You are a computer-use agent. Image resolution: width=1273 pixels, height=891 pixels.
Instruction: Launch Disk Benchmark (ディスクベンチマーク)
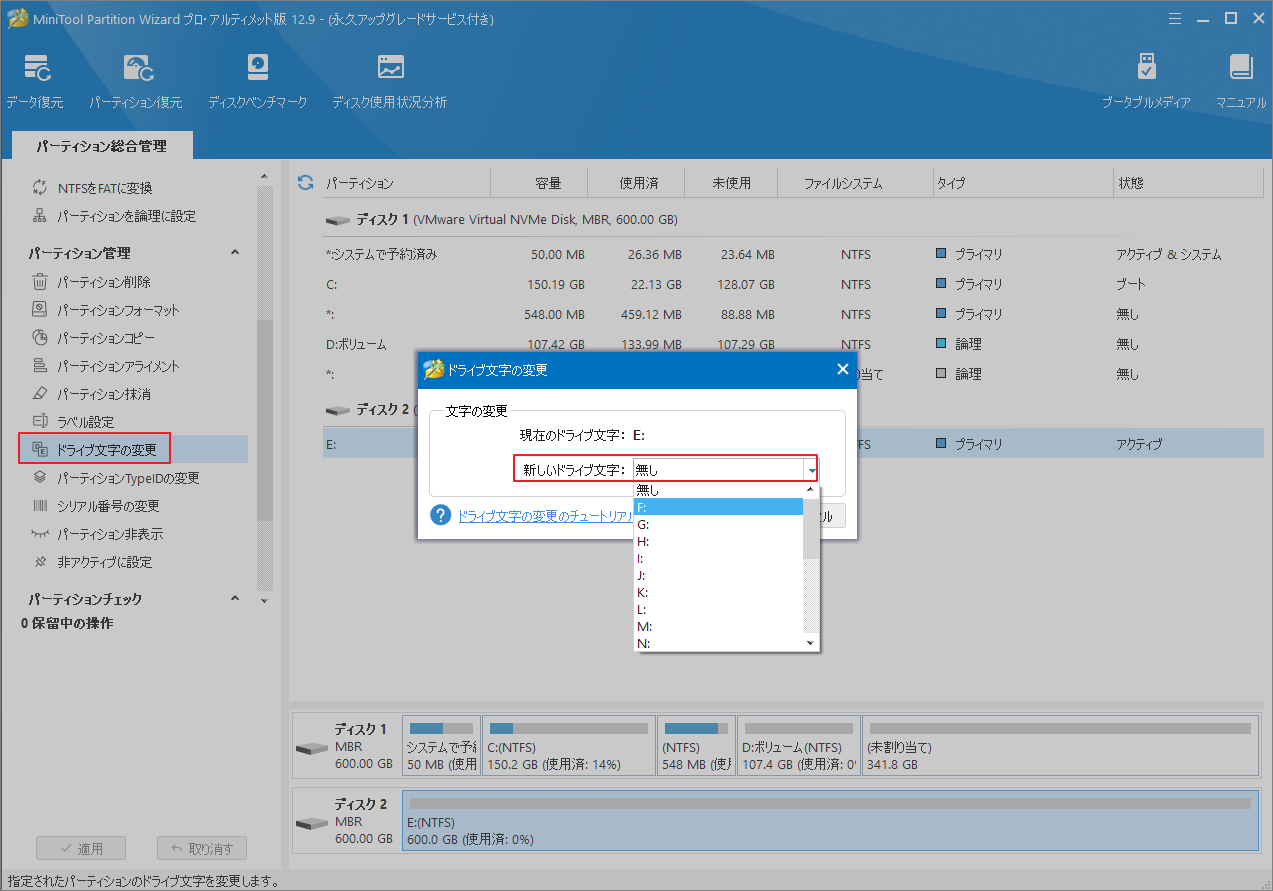click(x=258, y=82)
